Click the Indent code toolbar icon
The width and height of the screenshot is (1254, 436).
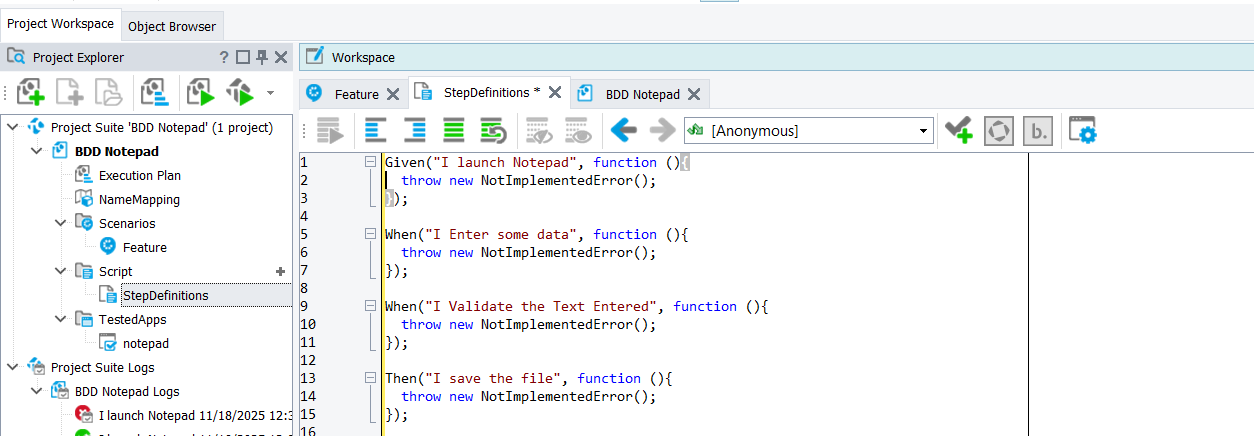[414, 130]
